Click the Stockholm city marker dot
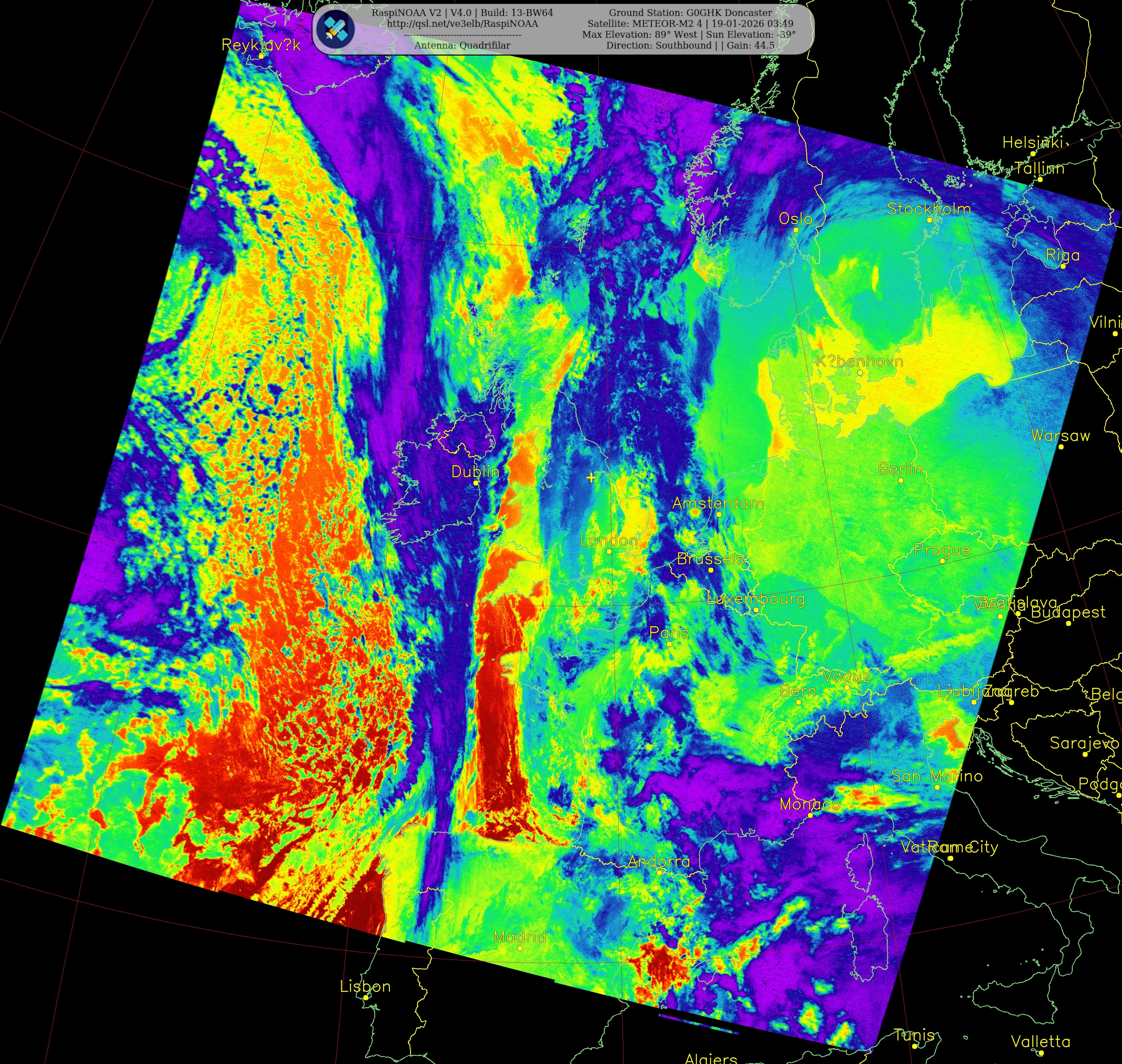This screenshot has width=1122, height=1064. pos(929,220)
